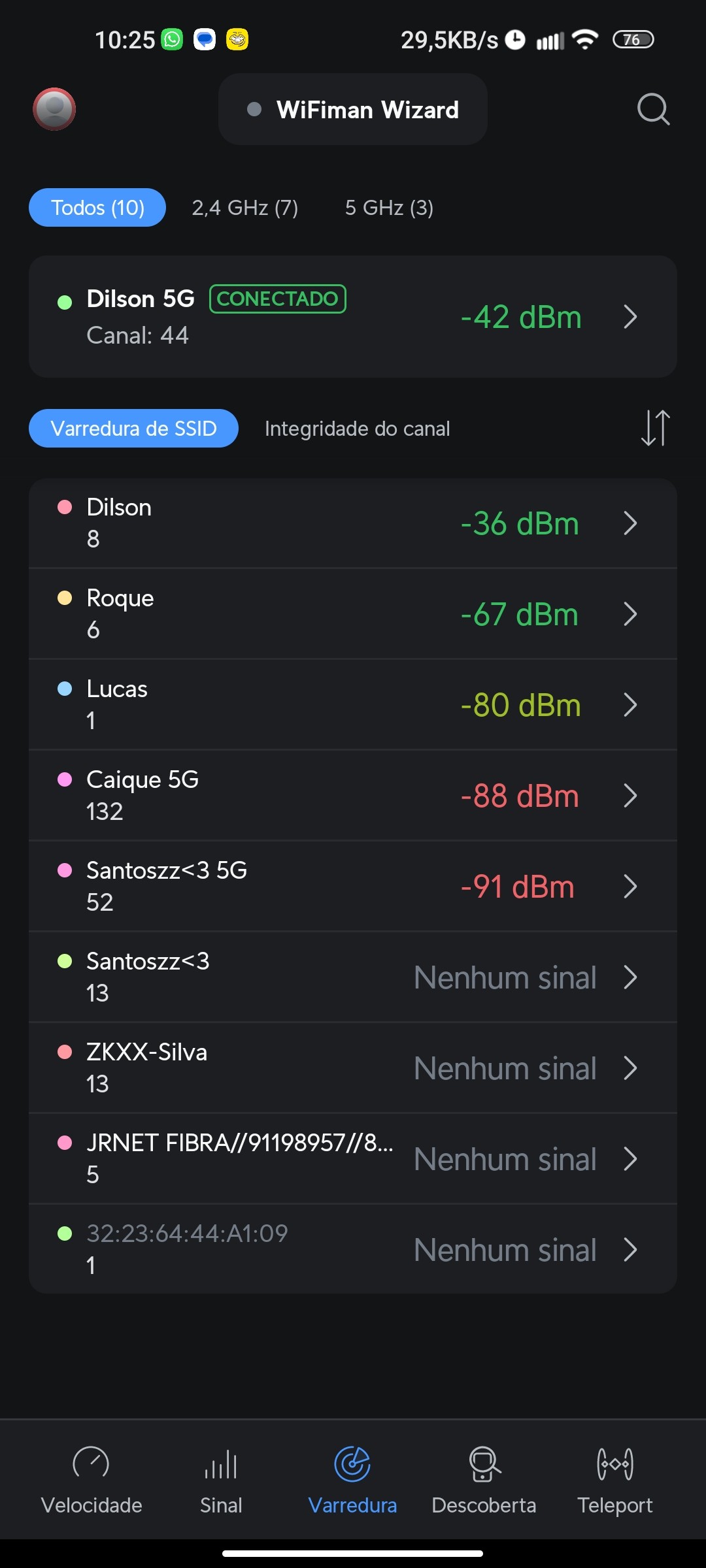
Task: Toggle the sort order arrows icon
Action: [x=655, y=428]
